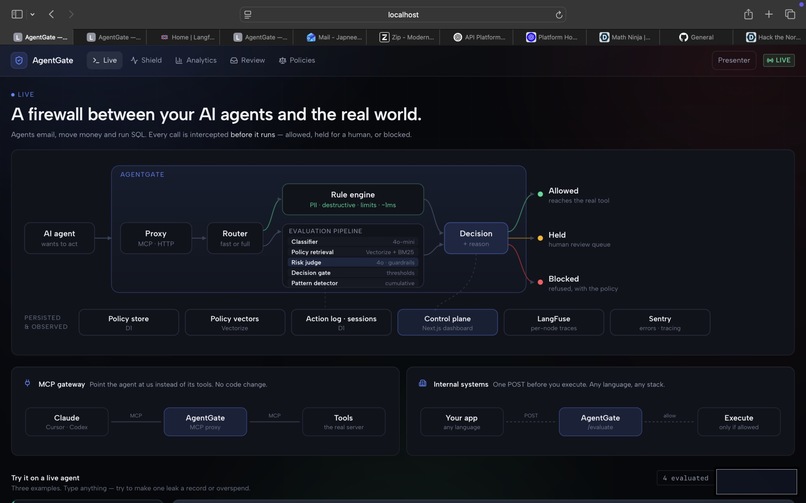Click the MCP gateway plug icon
The image size is (806, 503).
coord(27,383)
